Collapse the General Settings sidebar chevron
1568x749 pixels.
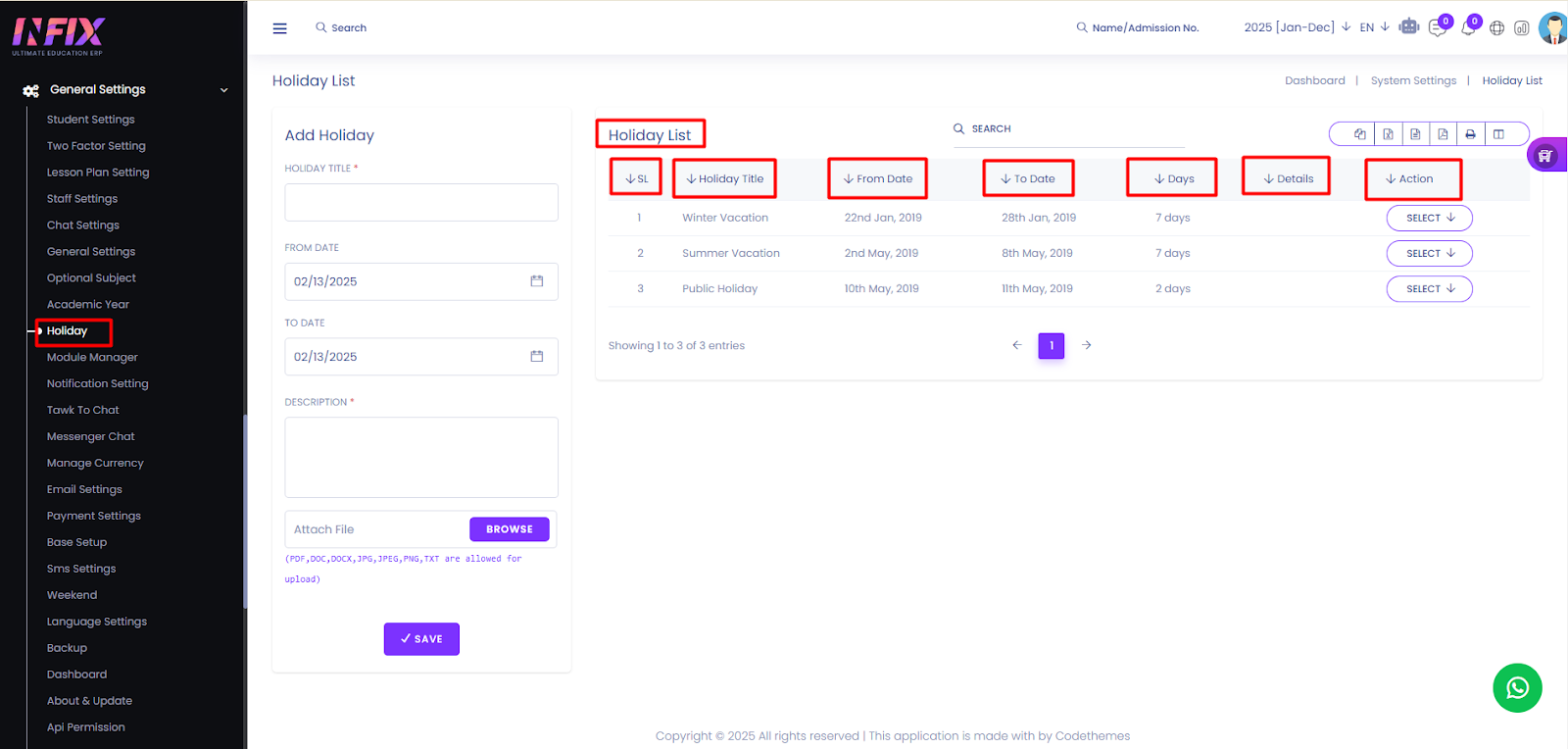(x=223, y=90)
